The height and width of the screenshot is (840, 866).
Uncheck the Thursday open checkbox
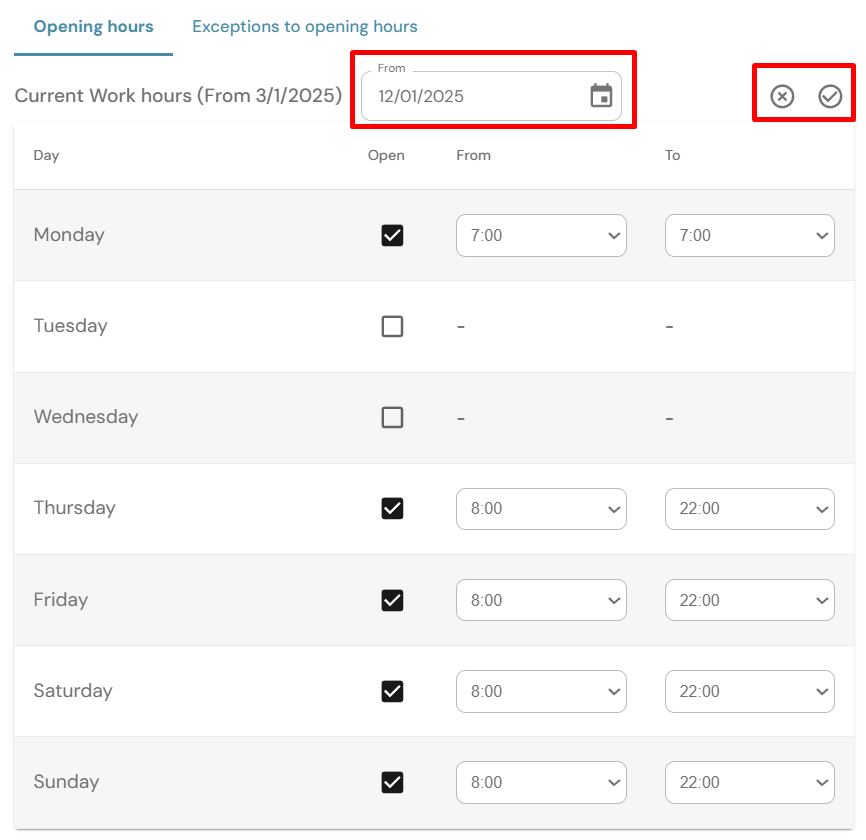pyautogui.click(x=392, y=508)
